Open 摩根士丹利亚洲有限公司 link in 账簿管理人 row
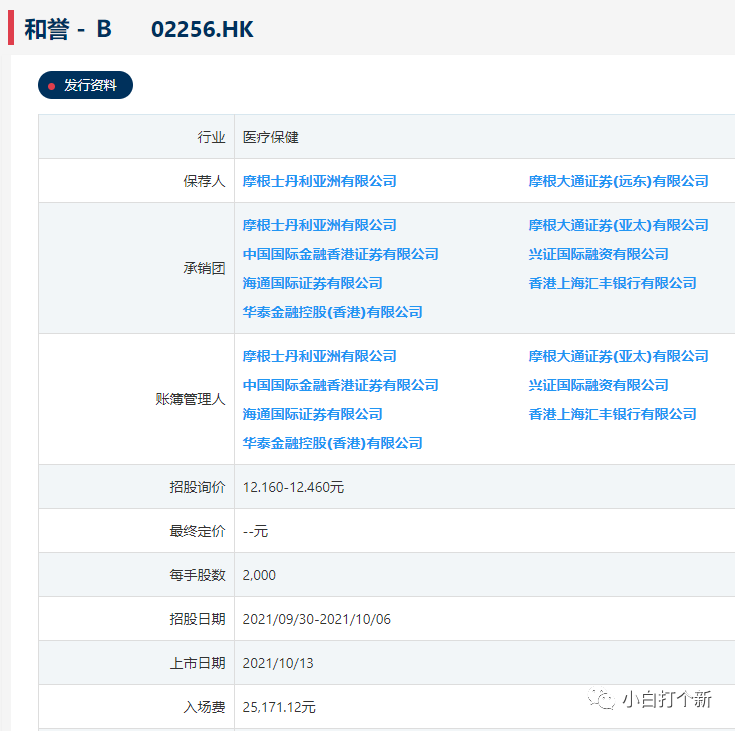This screenshot has width=735, height=731. point(320,356)
